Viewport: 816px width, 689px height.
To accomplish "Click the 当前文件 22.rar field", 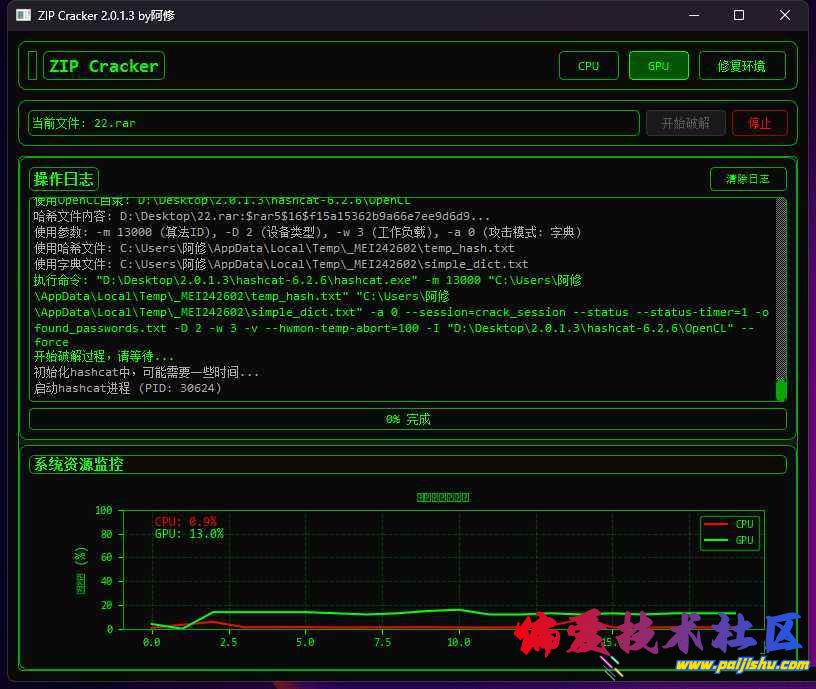I will point(333,123).
